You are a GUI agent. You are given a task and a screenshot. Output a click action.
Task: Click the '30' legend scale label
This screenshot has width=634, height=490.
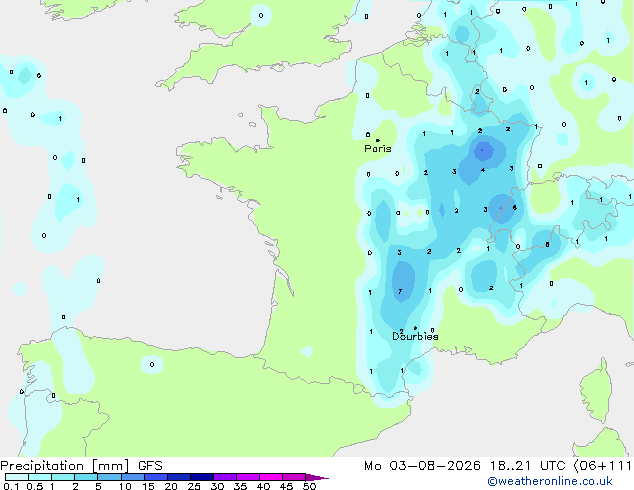click(218, 486)
